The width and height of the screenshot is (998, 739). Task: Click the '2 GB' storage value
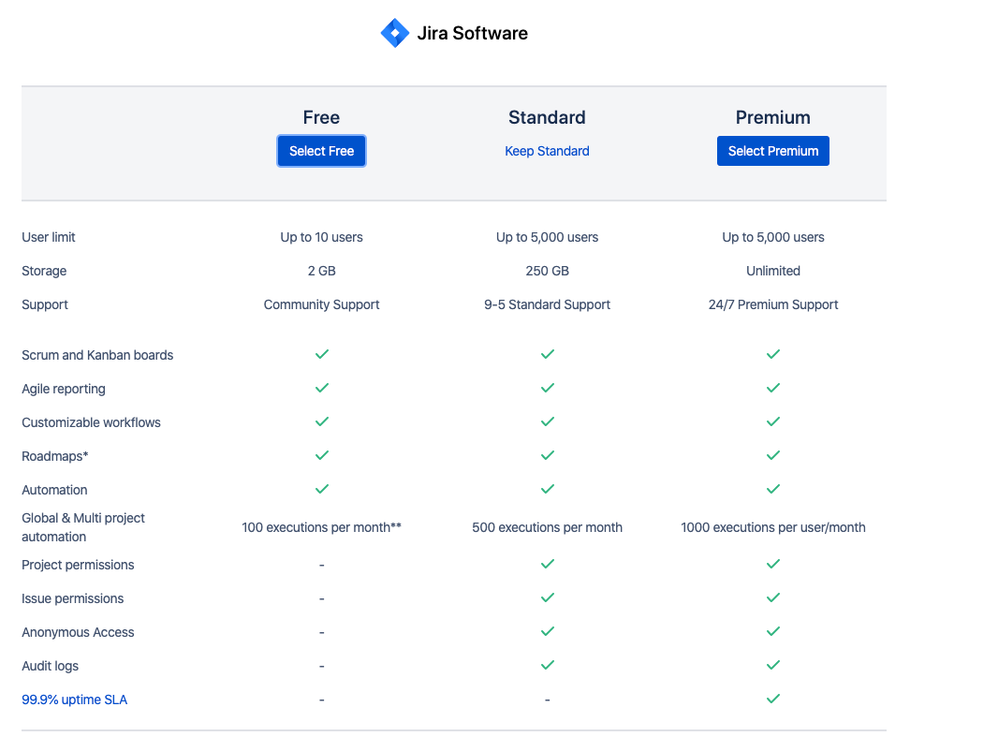(x=321, y=271)
